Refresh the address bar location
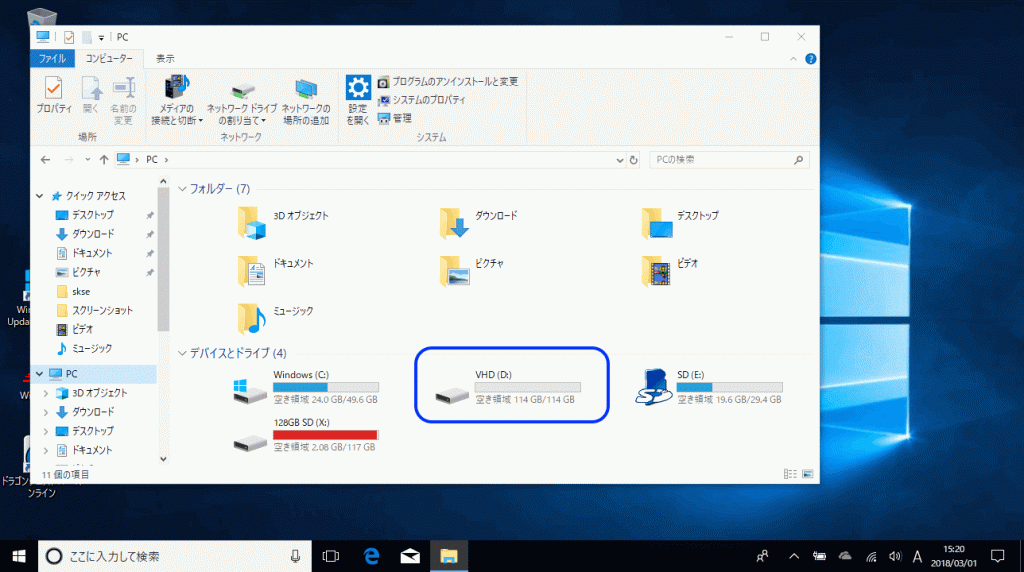This screenshot has width=1024, height=572. click(633, 160)
